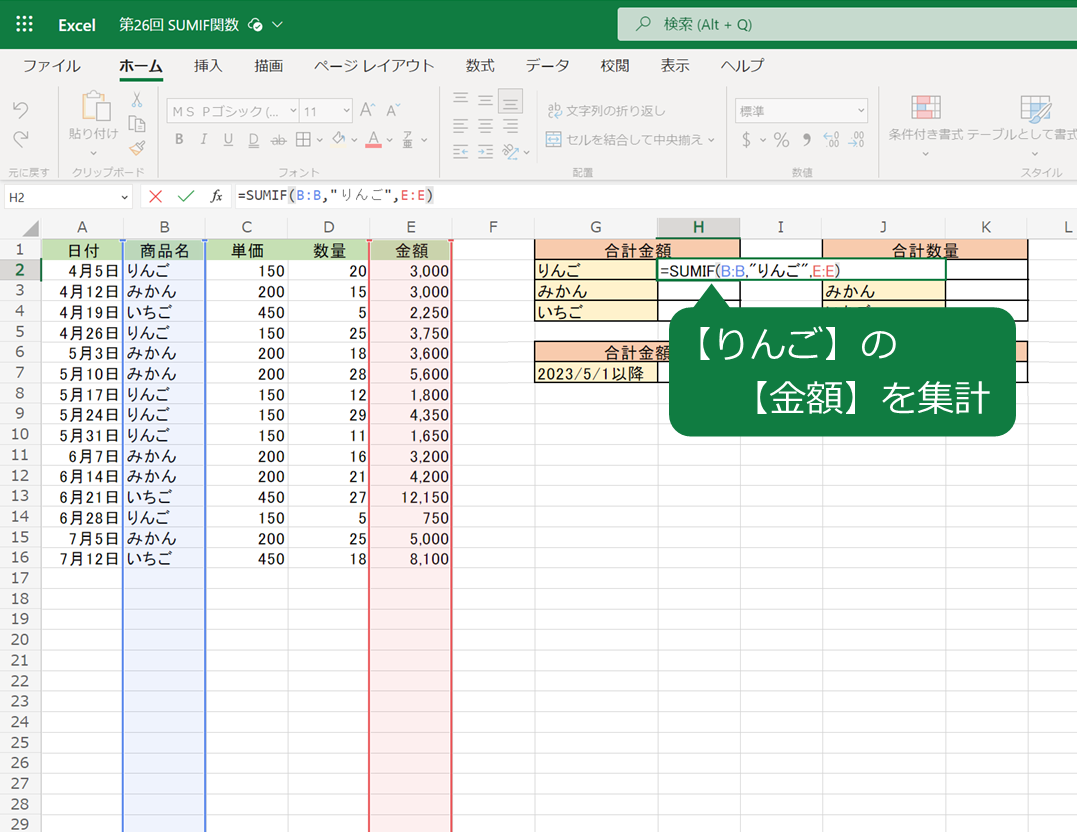
Task: Click the Undo arrow icon
Action: (20, 108)
